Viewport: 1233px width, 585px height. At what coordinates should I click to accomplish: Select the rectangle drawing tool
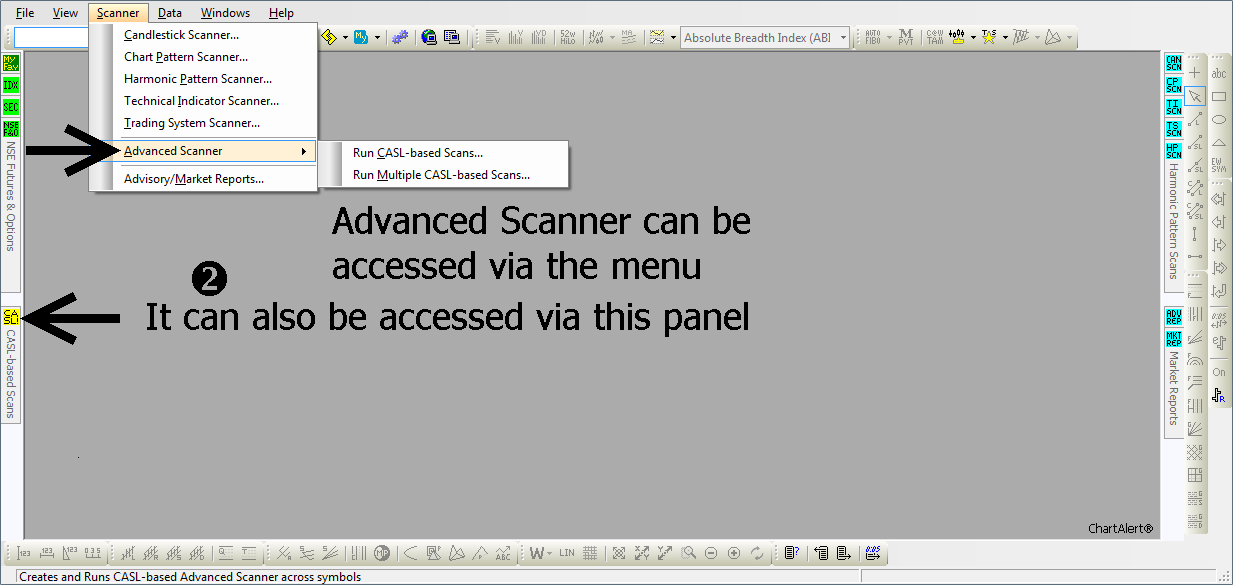click(x=1219, y=96)
